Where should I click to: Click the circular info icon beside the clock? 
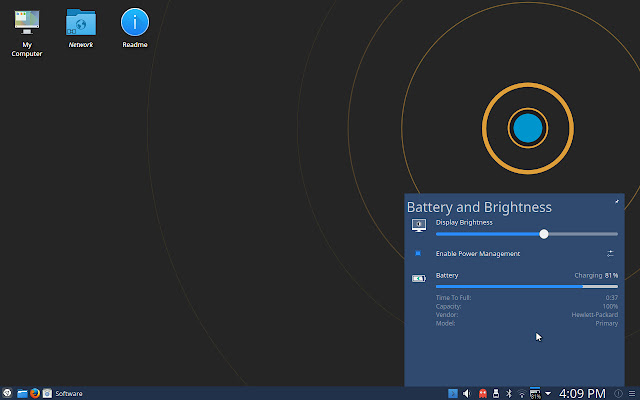tap(618, 393)
